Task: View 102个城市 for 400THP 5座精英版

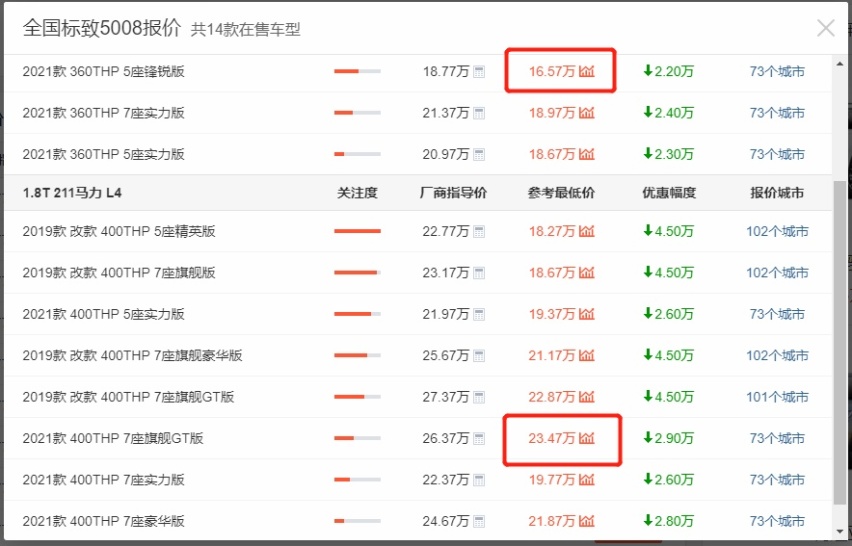Action: coord(777,231)
